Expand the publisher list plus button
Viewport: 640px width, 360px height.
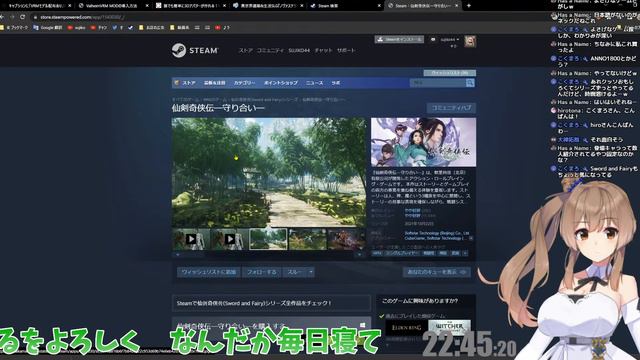(471, 238)
